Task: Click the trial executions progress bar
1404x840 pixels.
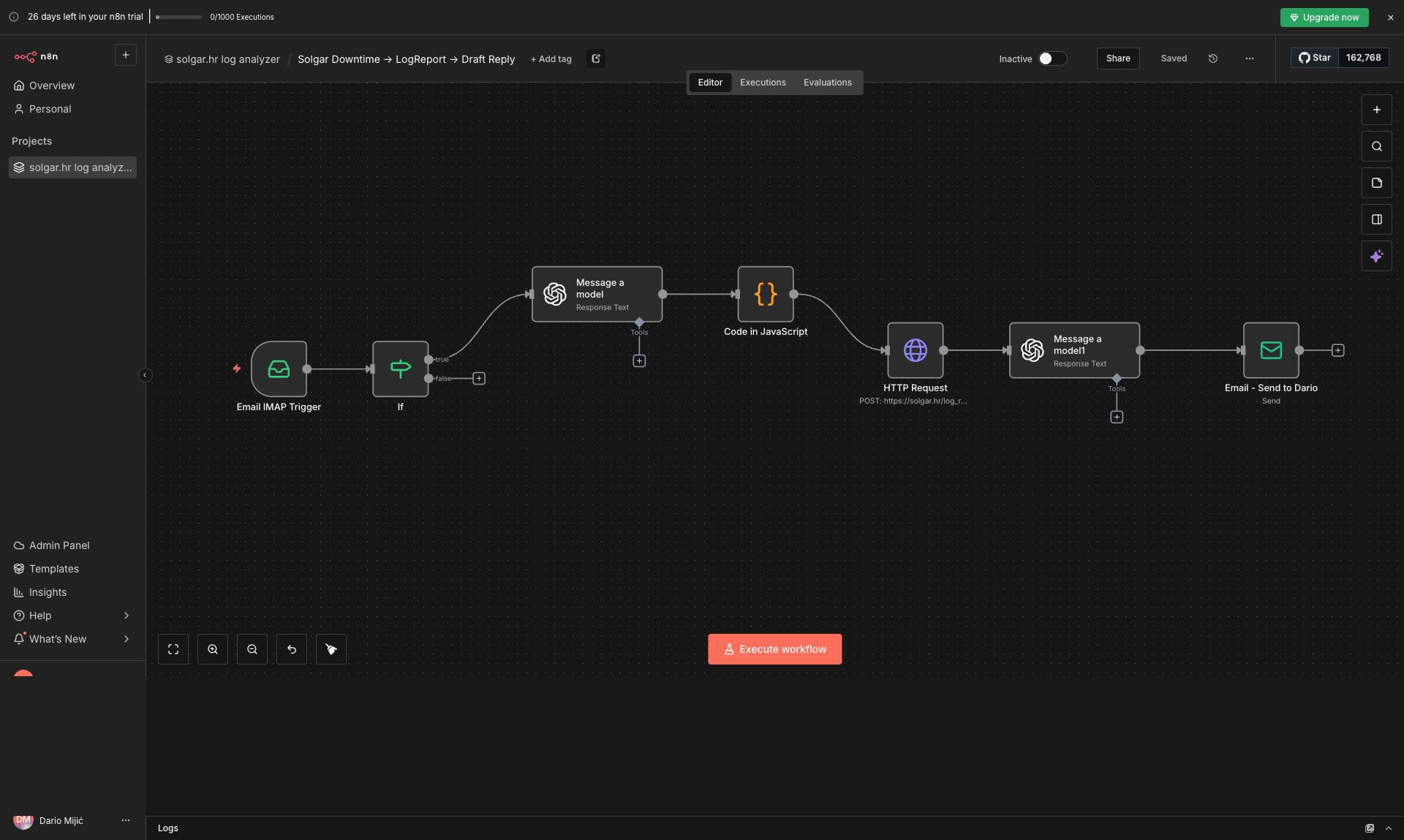Action: click(178, 17)
